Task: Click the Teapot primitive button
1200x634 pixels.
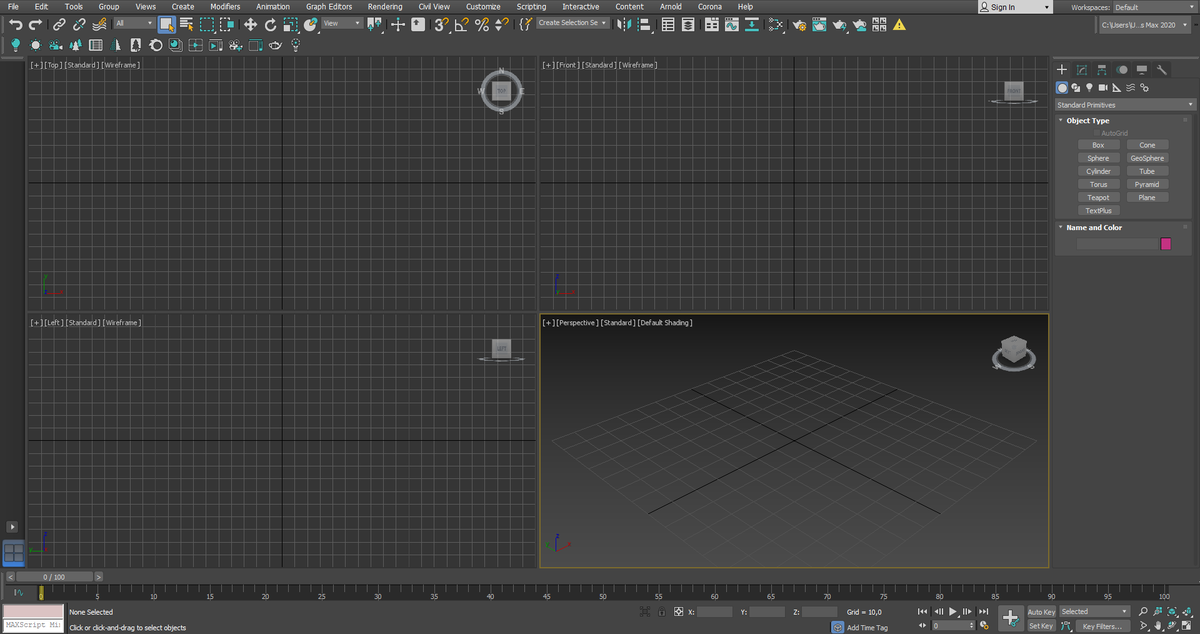Action: [1098, 197]
